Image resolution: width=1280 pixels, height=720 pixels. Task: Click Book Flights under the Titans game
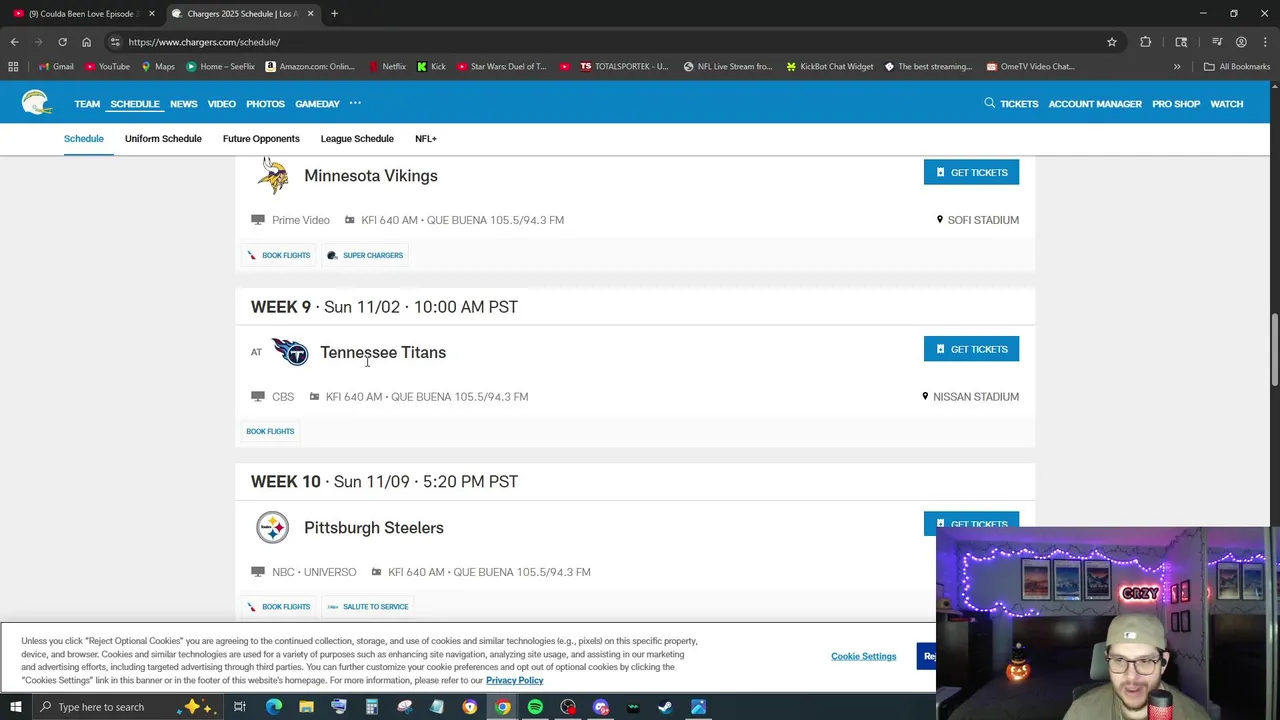pyautogui.click(x=270, y=431)
